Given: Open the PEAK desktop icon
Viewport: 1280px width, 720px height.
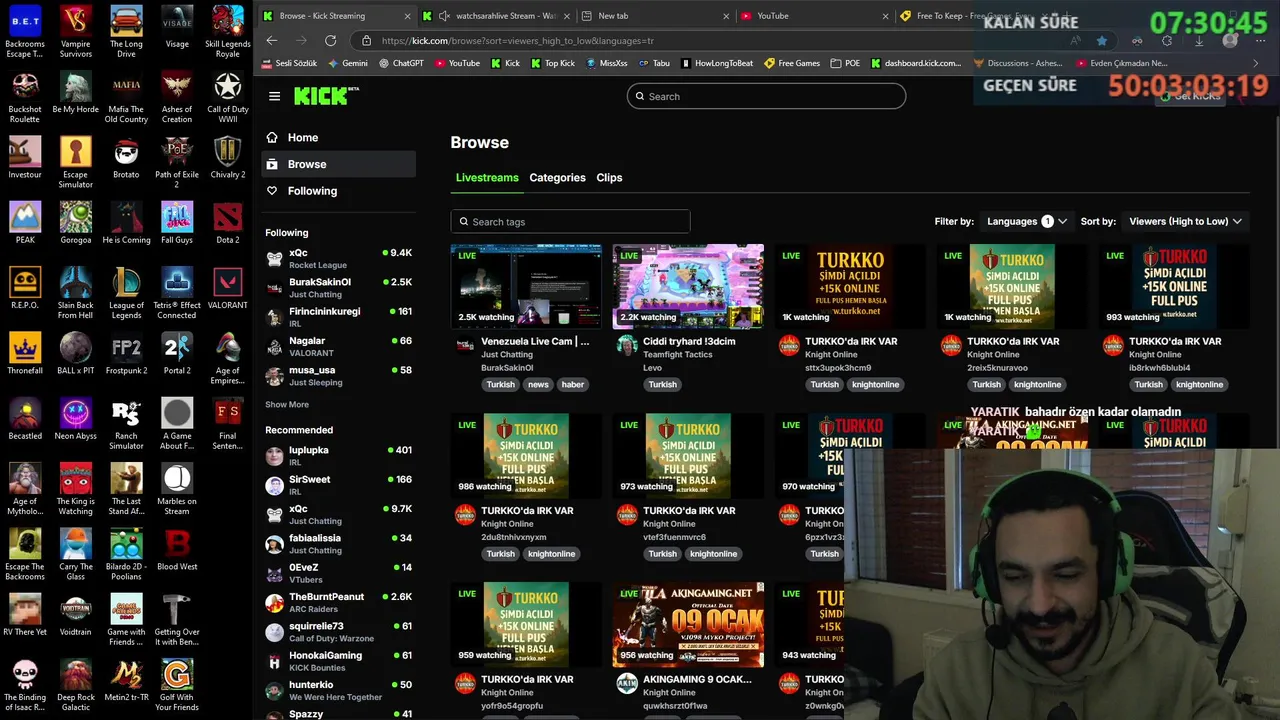Looking at the screenshot, I should [25, 223].
